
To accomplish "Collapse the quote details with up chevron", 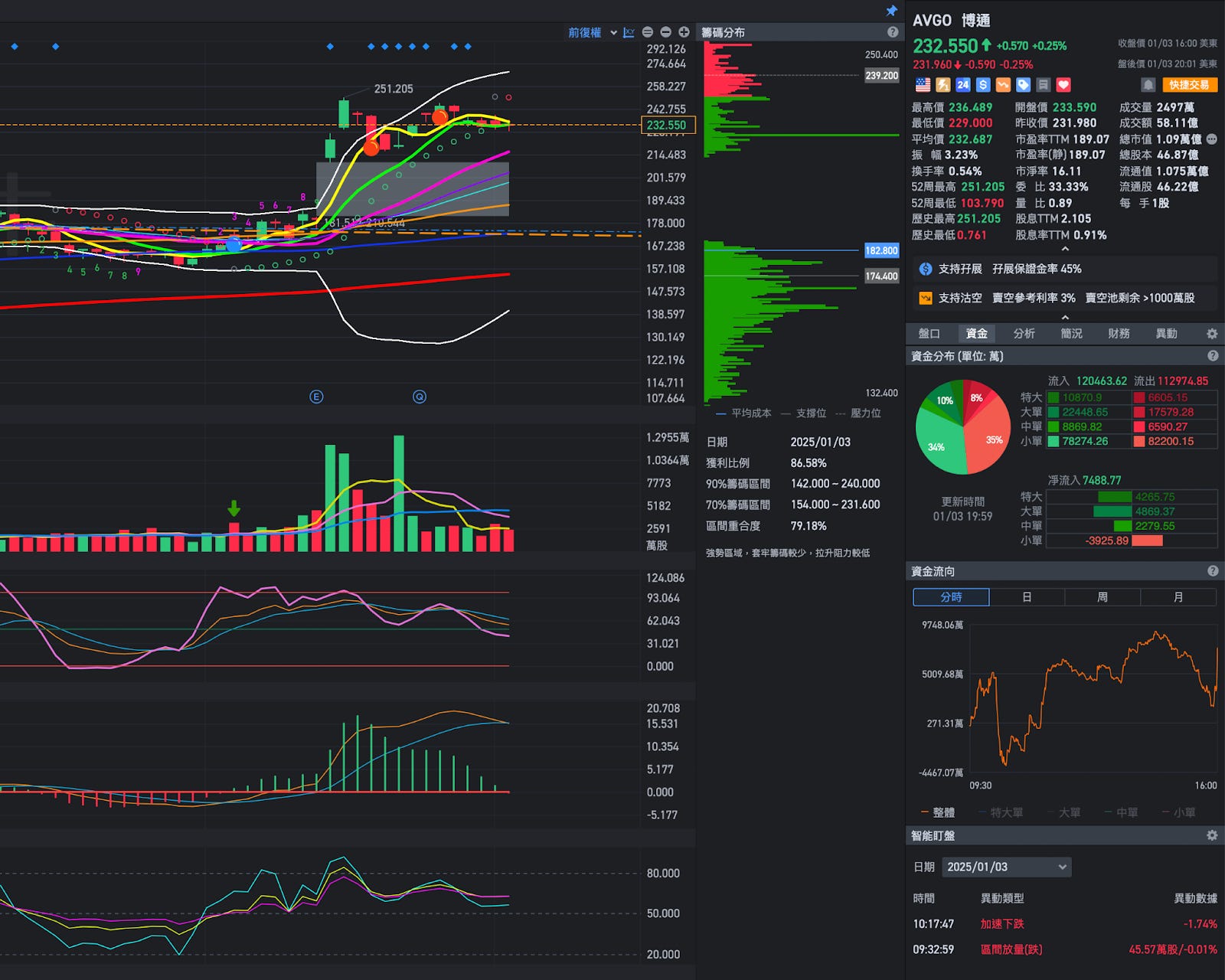I will [x=1065, y=250].
